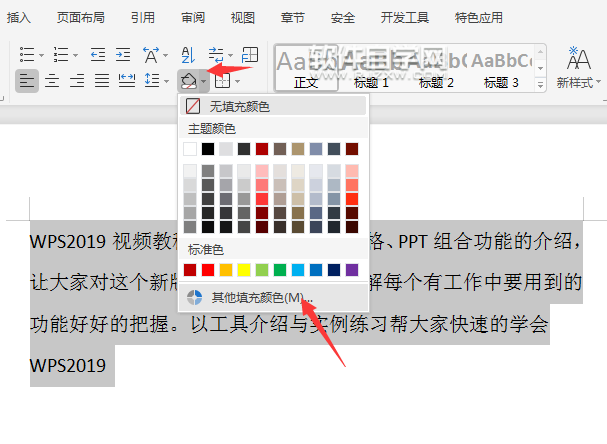The width and height of the screenshot is (607, 444).
Task: Pick green standard color
Action: coord(280,270)
